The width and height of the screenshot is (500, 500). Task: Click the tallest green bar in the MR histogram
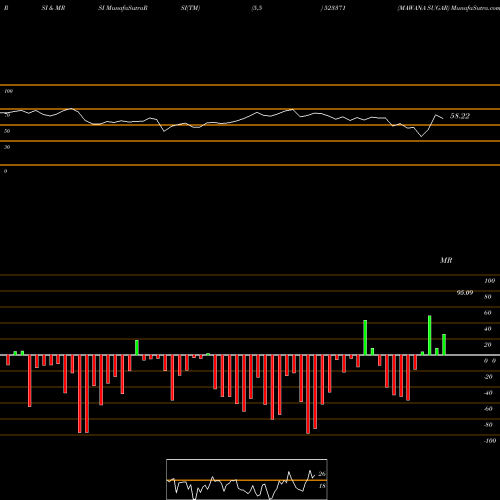(x=430, y=335)
